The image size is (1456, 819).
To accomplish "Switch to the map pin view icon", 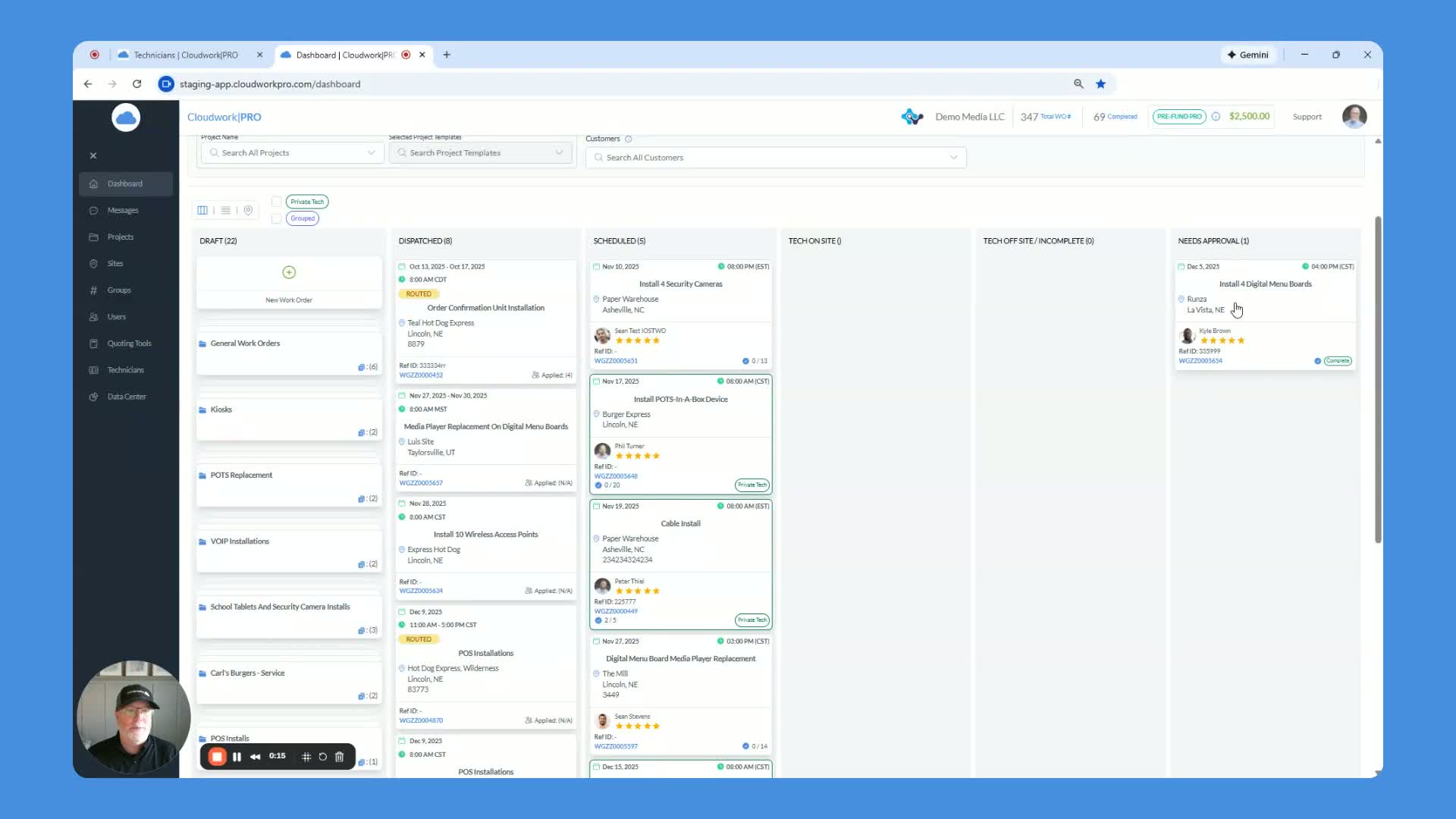I will click(x=248, y=210).
